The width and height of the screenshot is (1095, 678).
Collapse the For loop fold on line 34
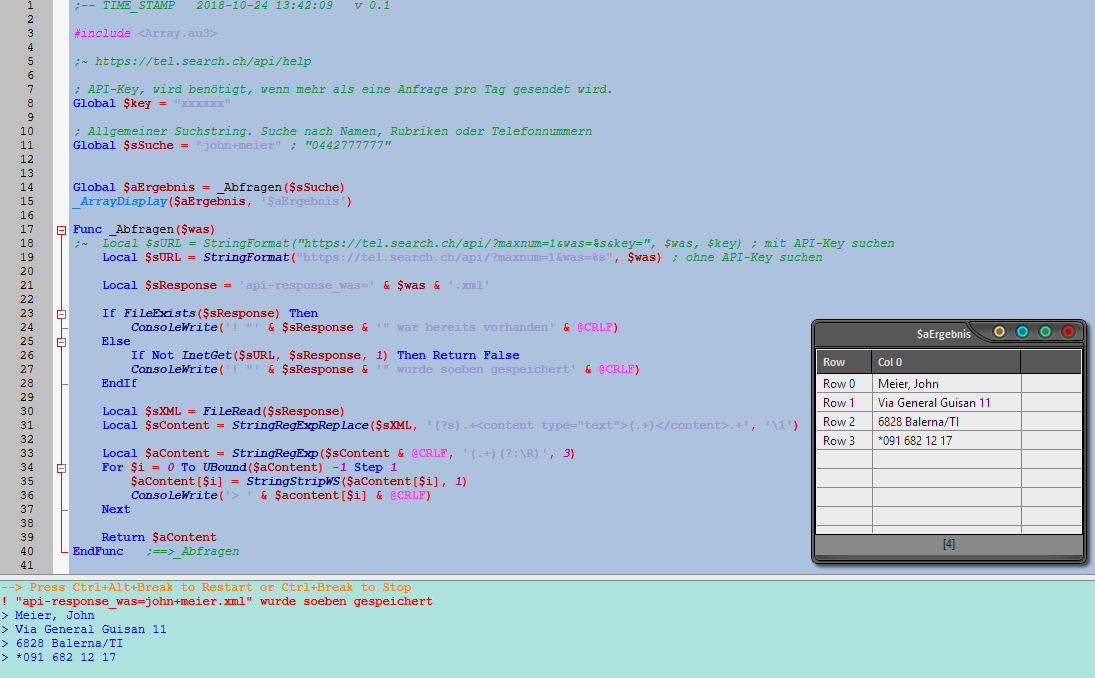pos(62,468)
